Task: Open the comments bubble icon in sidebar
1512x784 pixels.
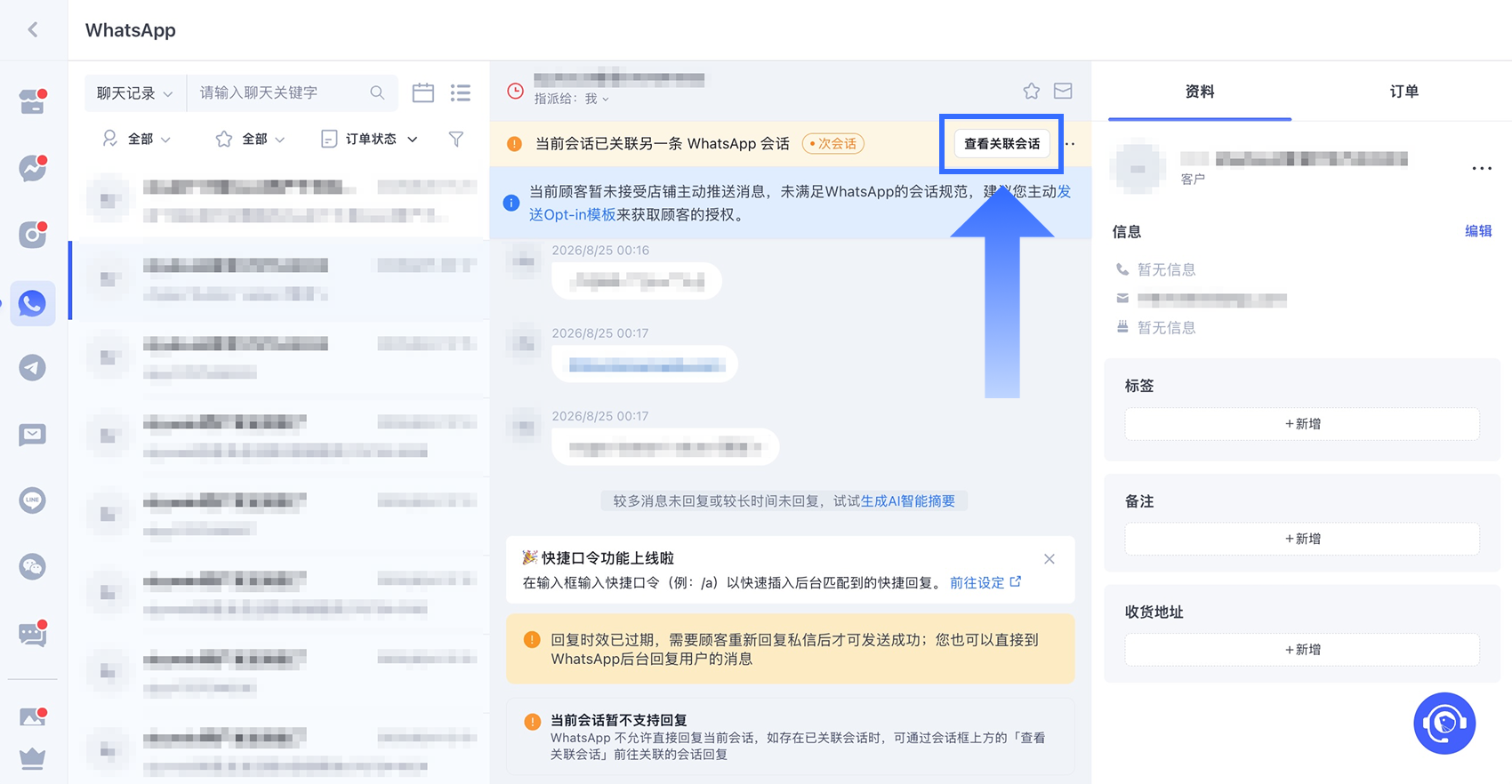Action: point(32,634)
